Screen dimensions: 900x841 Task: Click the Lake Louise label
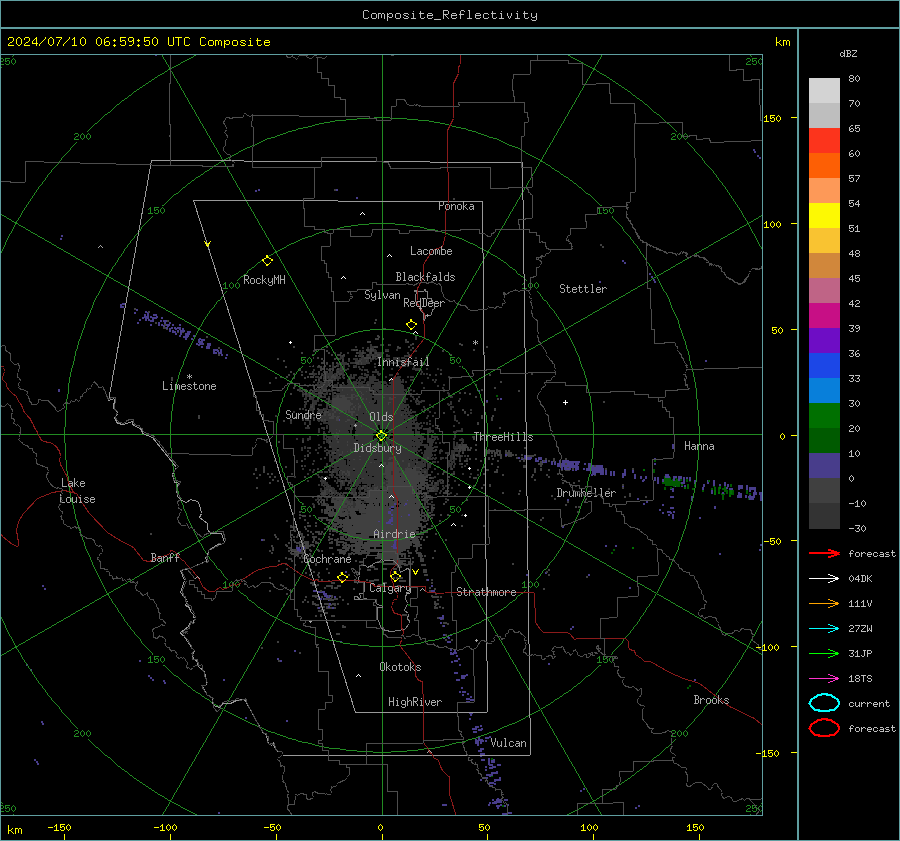[x=77, y=491]
